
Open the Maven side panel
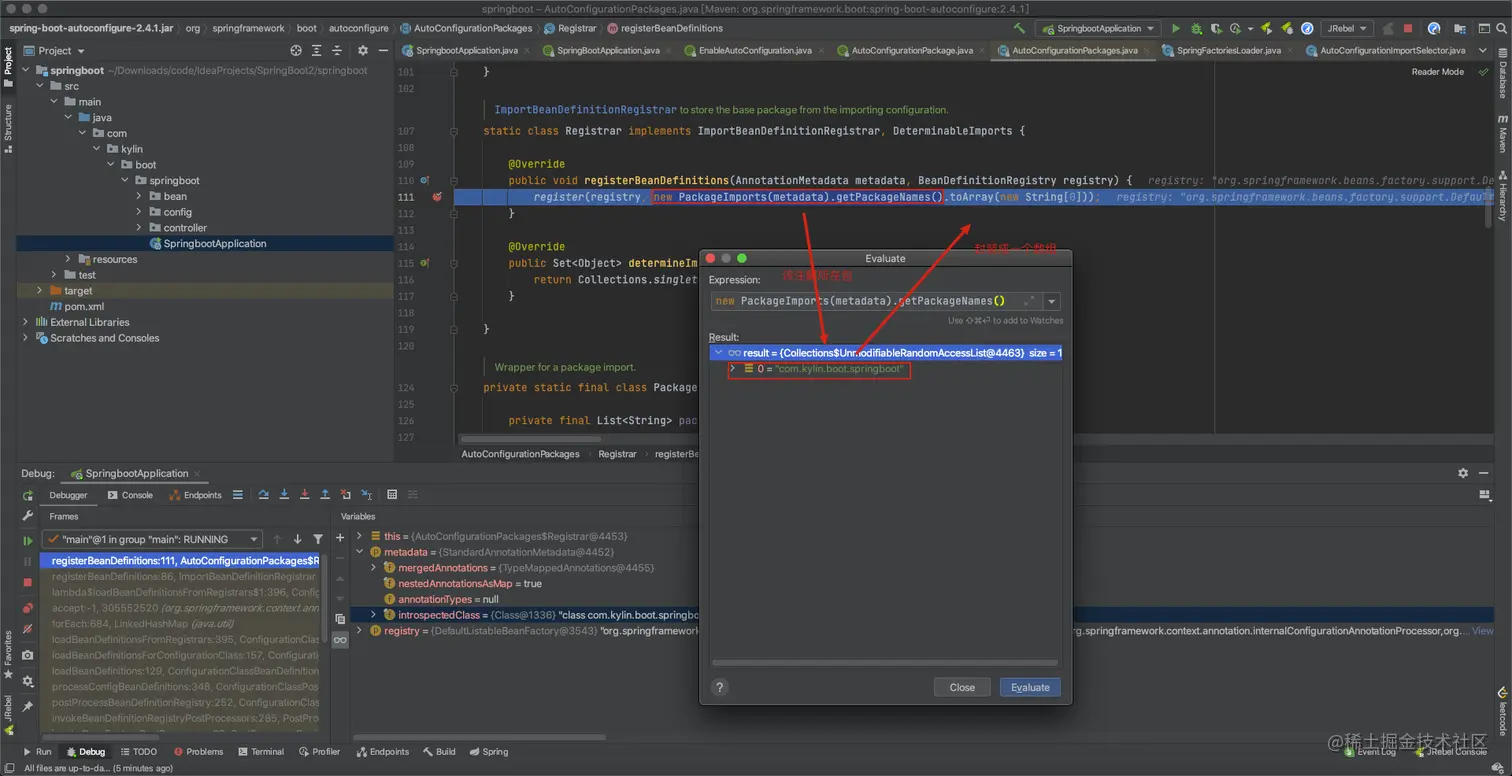pos(1502,132)
